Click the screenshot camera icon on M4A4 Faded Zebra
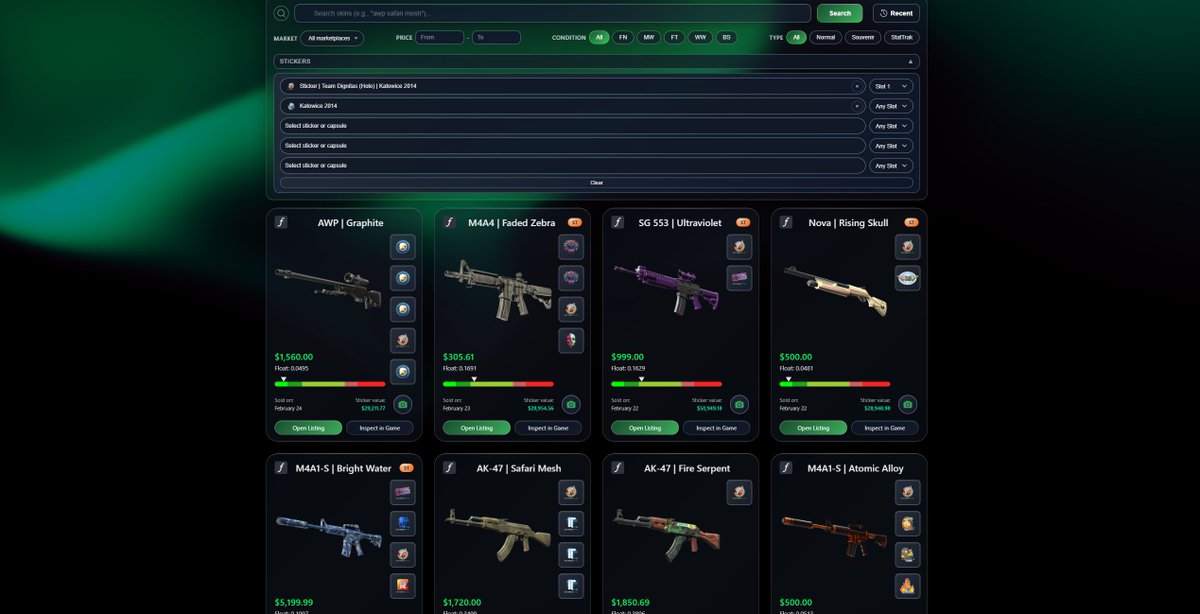Viewport: 1200px width, 614px height. [571, 404]
